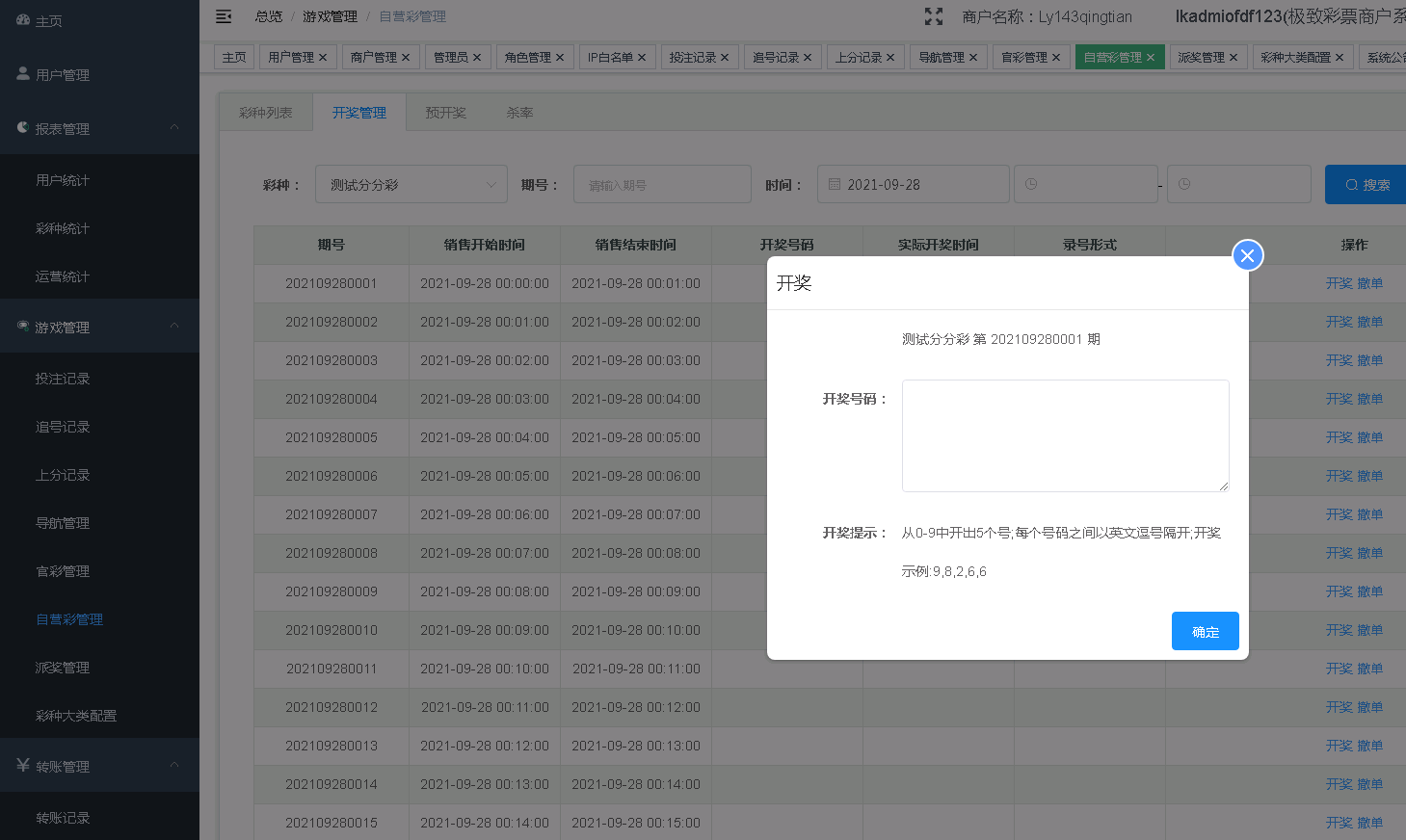
Task: Switch to the 预开奖 tab
Action: coord(445,113)
